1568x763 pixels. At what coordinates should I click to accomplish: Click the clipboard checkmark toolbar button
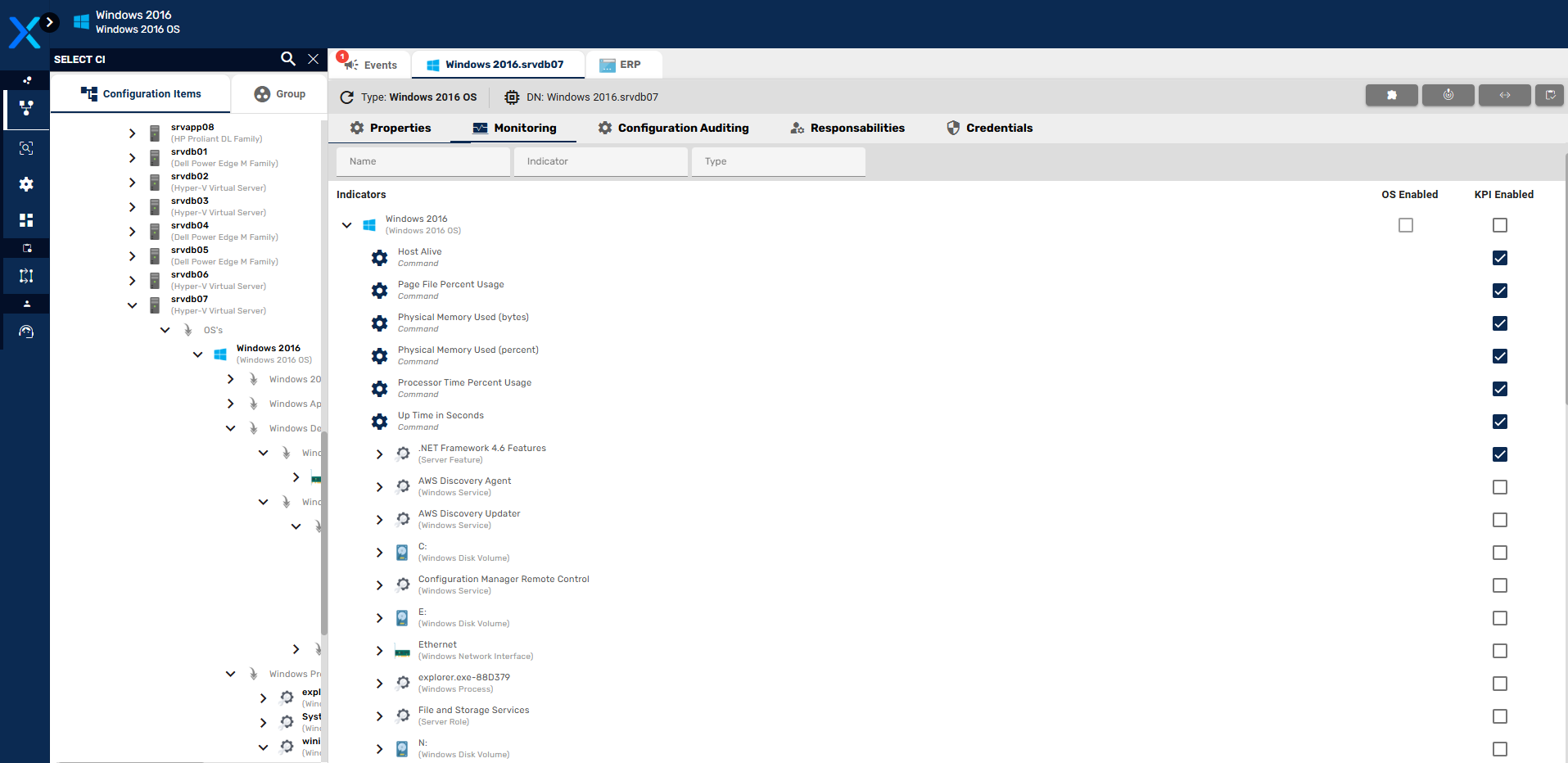click(1549, 96)
